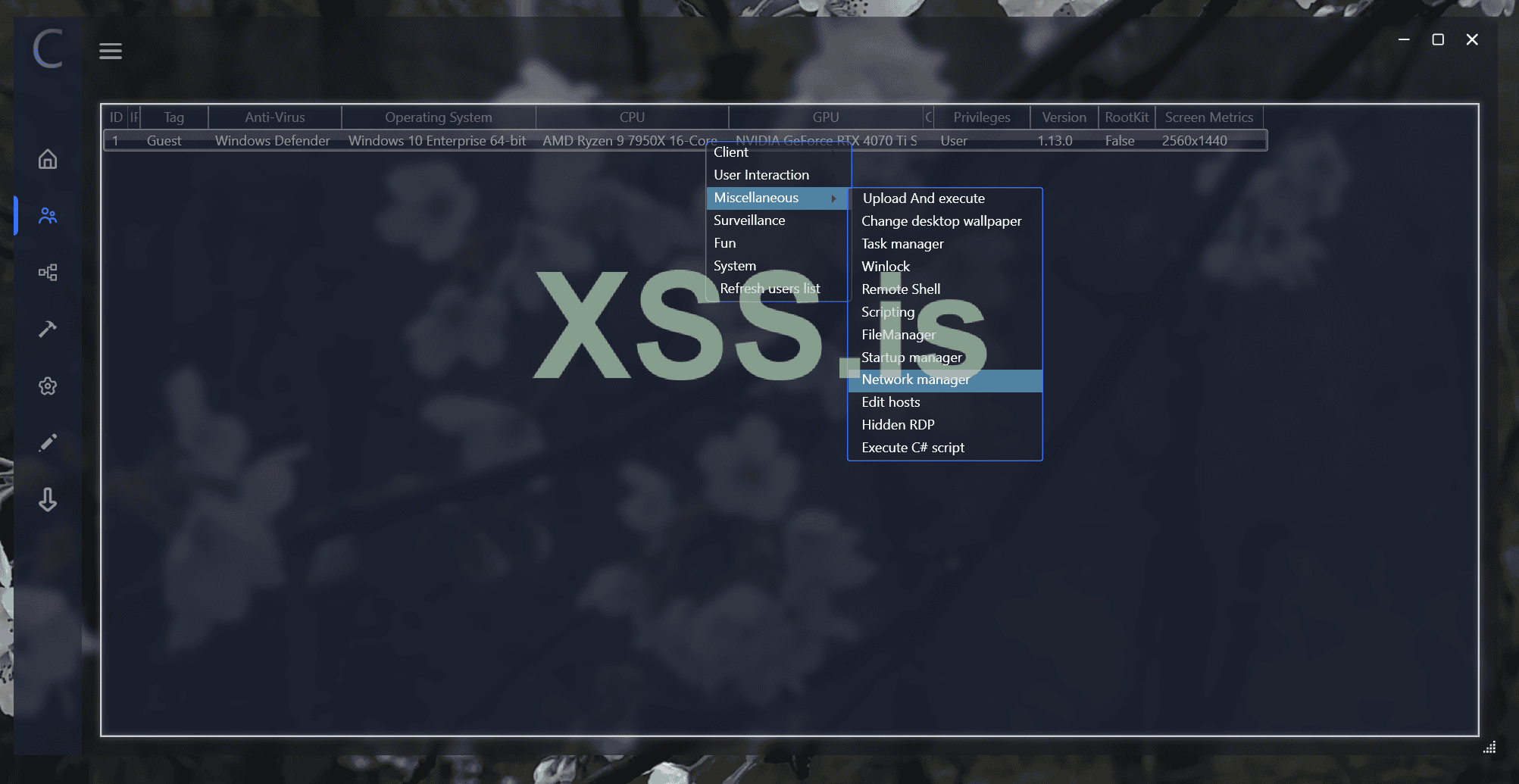
Task: Sort by the Operating System column header
Action: click(439, 117)
